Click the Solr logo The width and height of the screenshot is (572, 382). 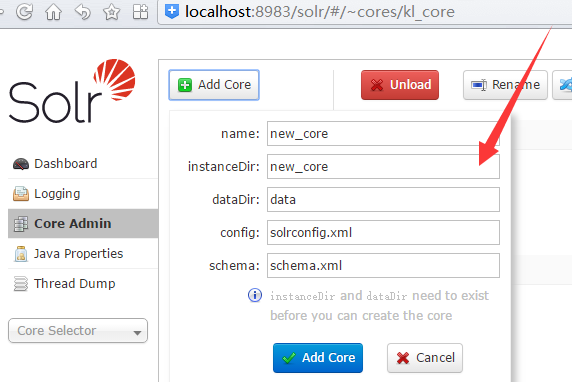coord(72,90)
